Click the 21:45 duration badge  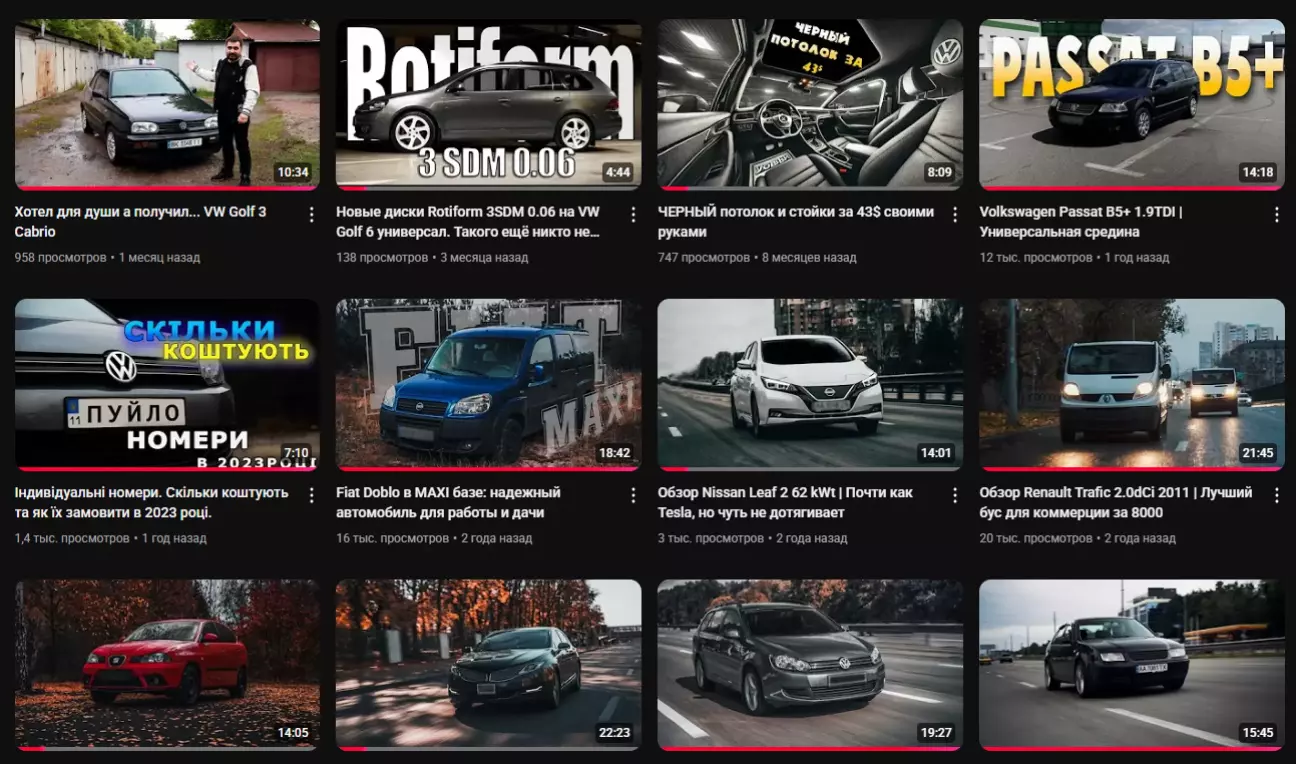pyautogui.click(x=1258, y=453)
